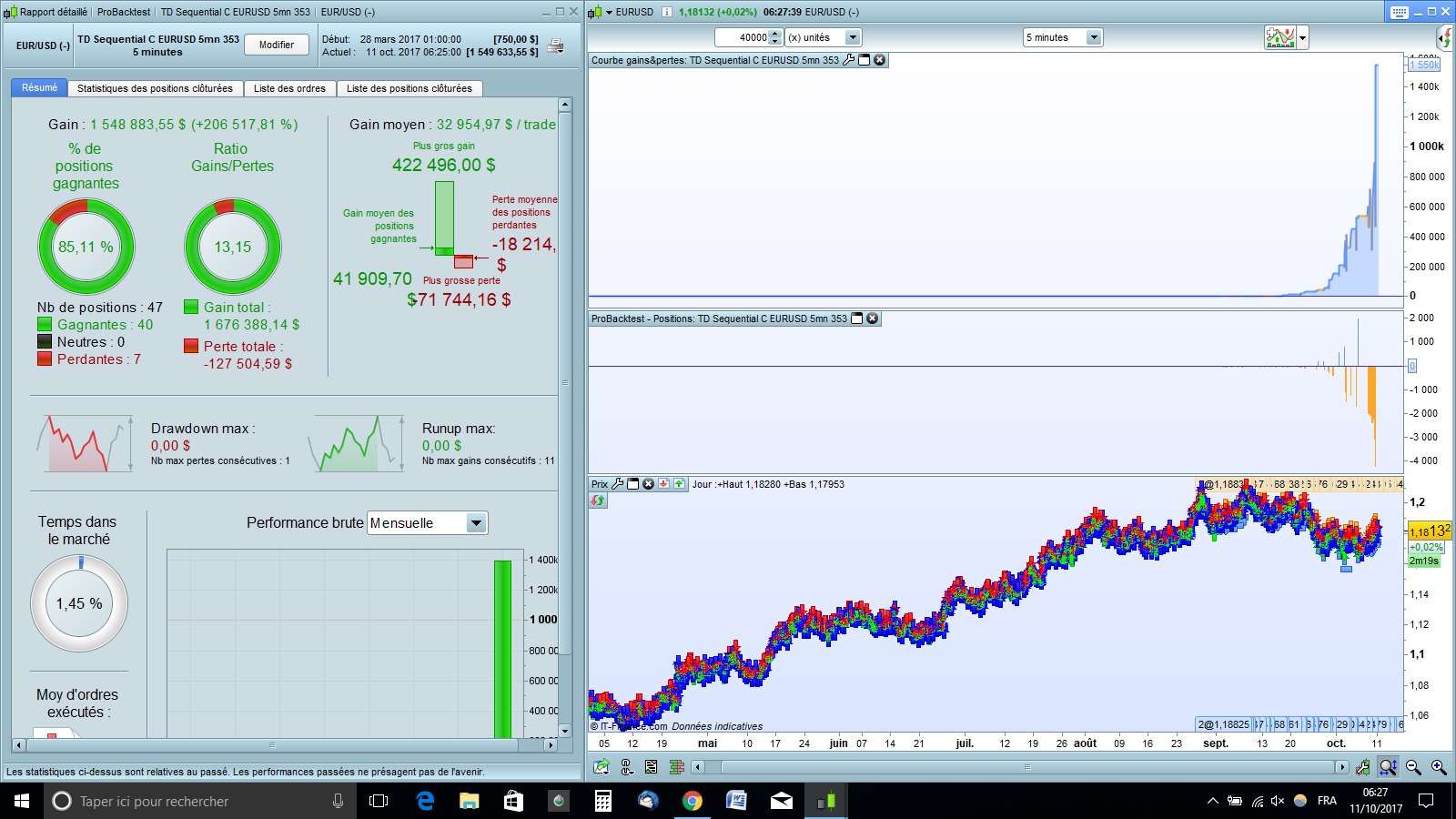The height and width of the screenshot is (819, 1456).
Task: Maximize the ProBacktest Positions panel
Action: [856, 318]
